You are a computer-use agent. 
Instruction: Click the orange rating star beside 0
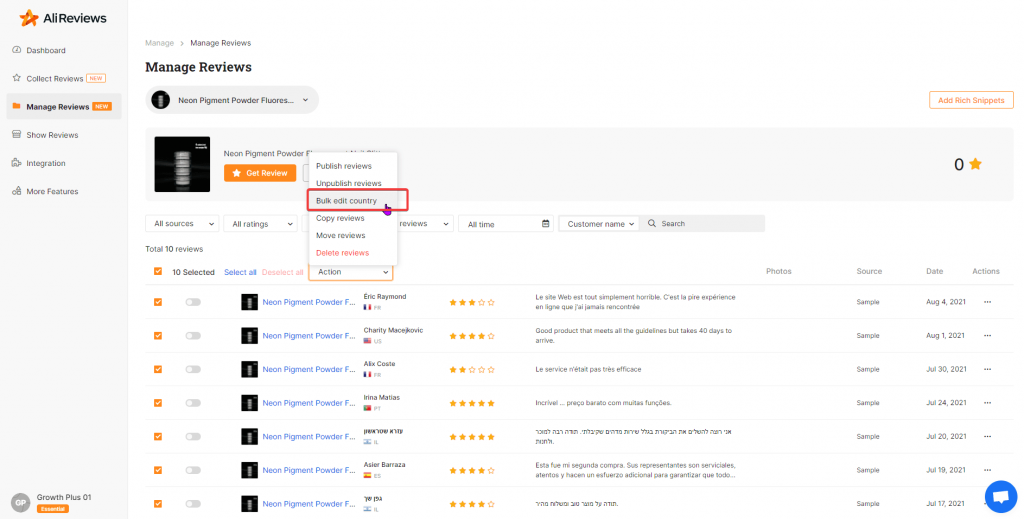(975, 164)
